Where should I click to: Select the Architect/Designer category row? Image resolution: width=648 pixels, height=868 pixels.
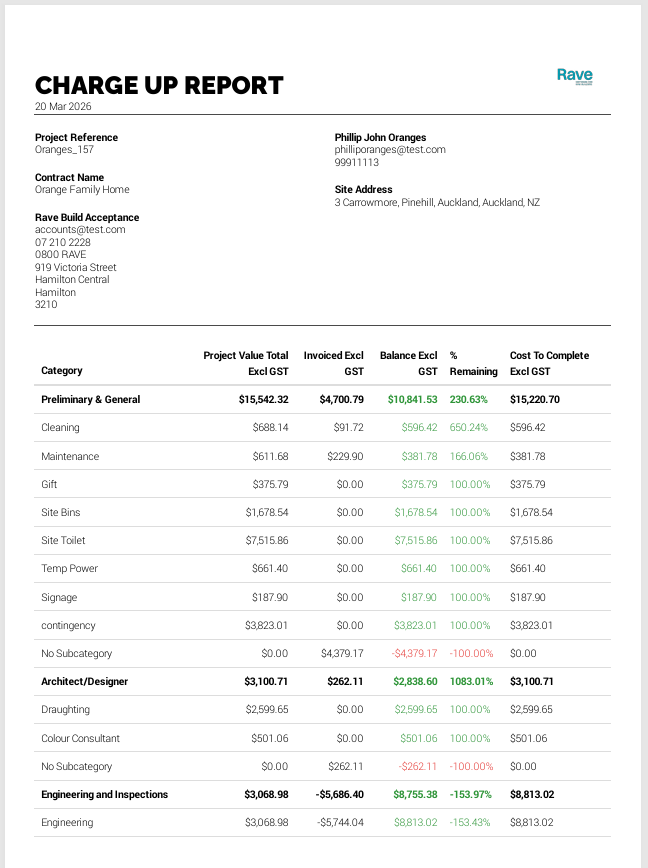(x=85, y=682)
